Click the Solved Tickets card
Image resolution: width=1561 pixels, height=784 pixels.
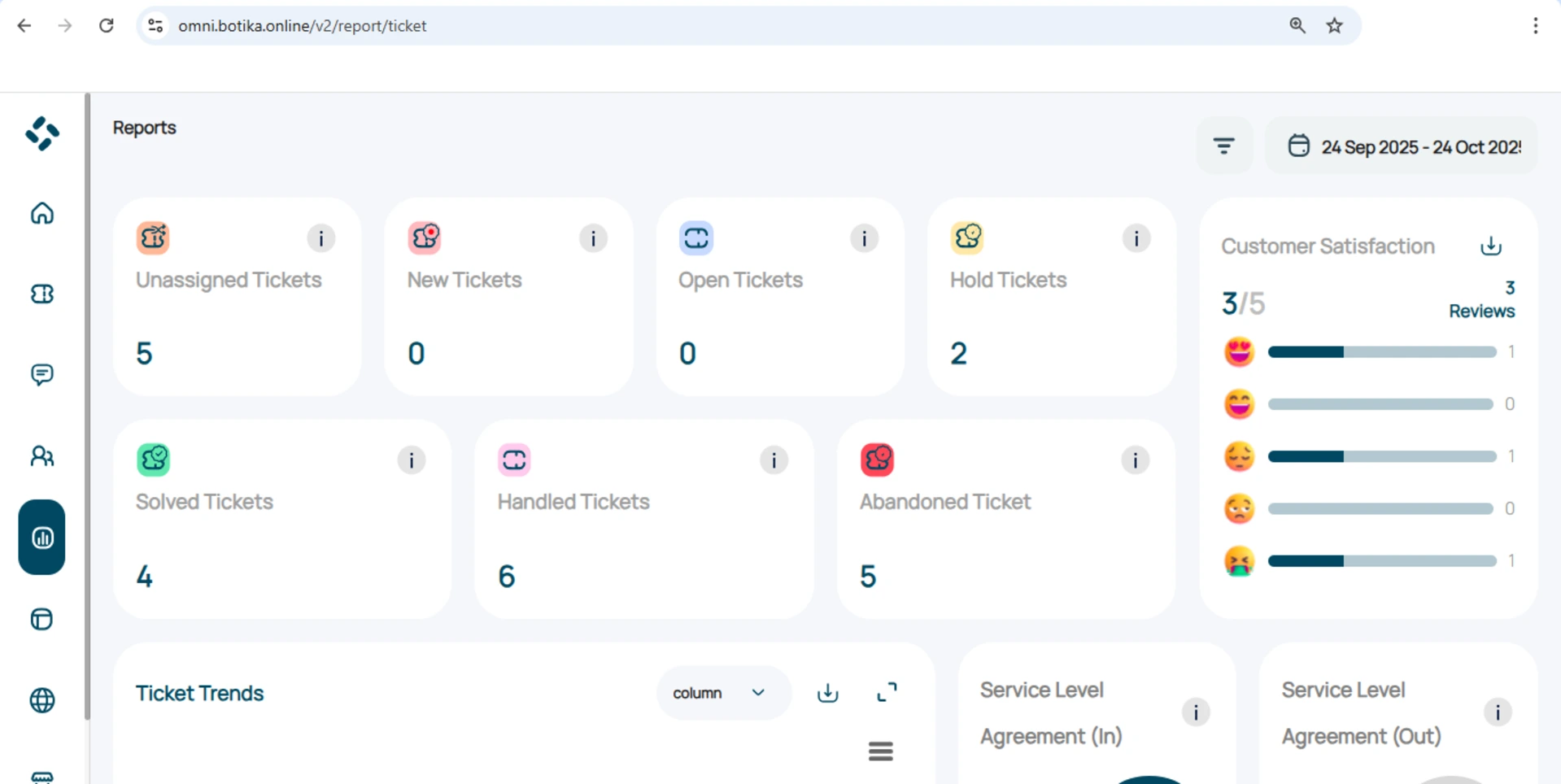click(x=281, y=519)
